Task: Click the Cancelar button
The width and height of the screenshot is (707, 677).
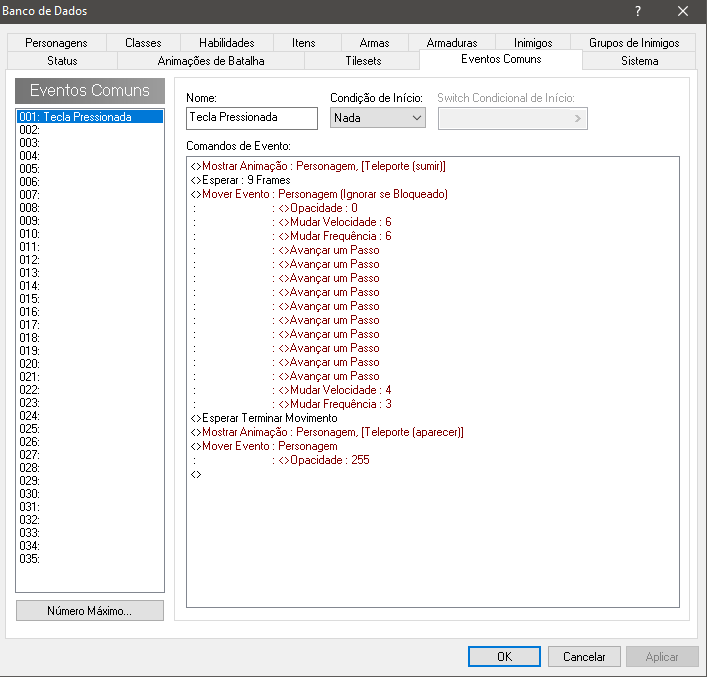Action: pyautogui.click(x=584, y=656)
